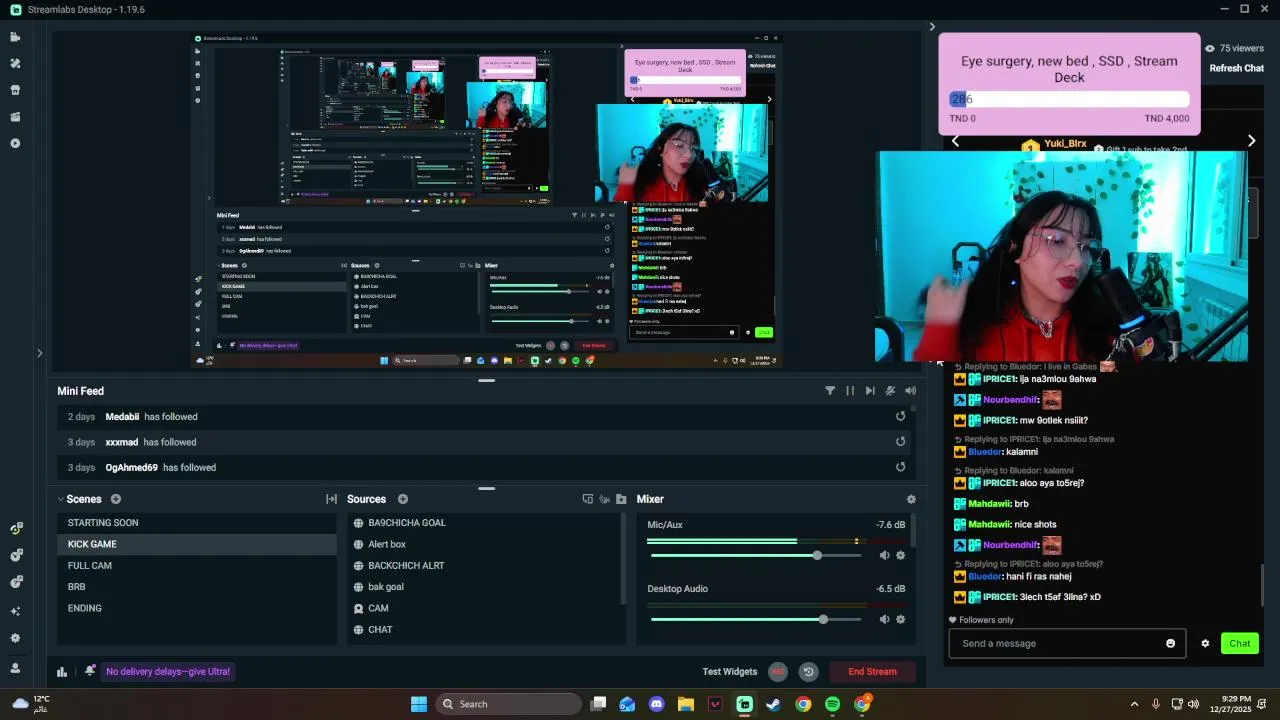The height and width of the screenshot is (720, 1280).
Task: Show hidden system tray icons
Action: coord(1134,704)
